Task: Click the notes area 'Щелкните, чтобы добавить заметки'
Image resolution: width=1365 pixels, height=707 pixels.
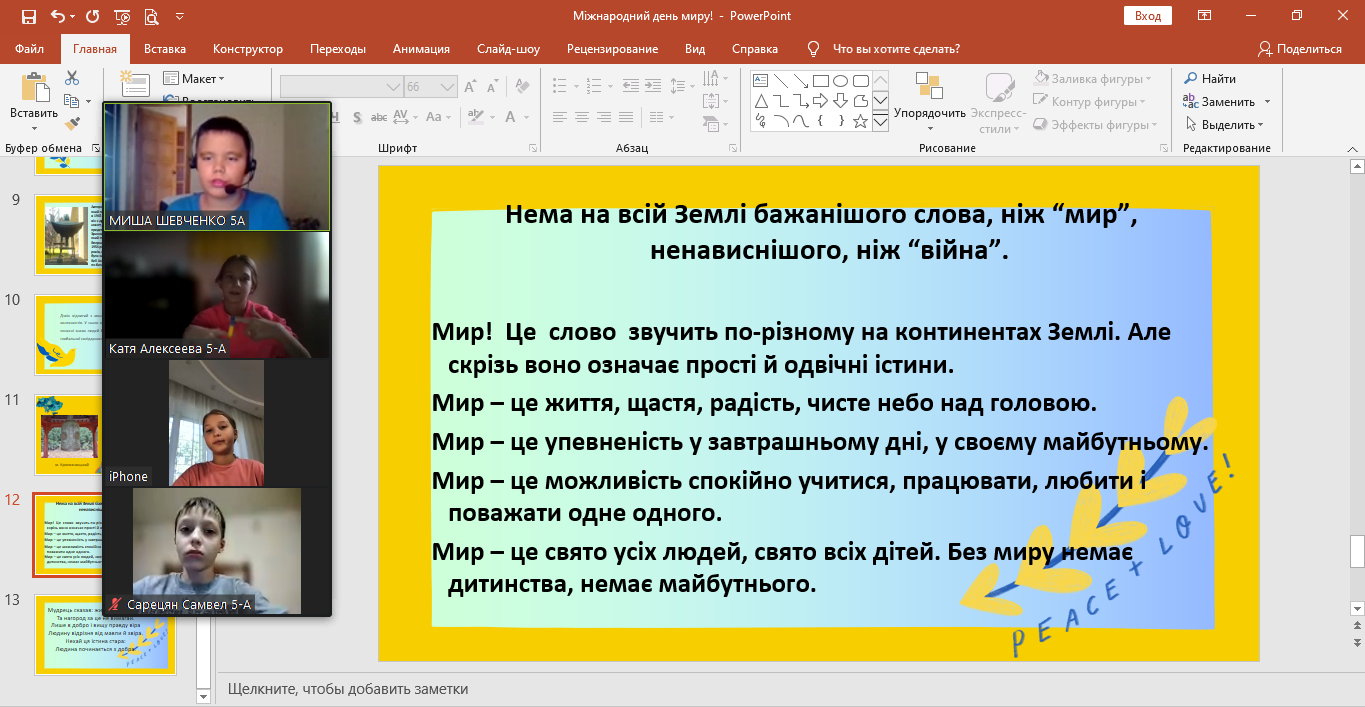Action: (x=348, y=689)
